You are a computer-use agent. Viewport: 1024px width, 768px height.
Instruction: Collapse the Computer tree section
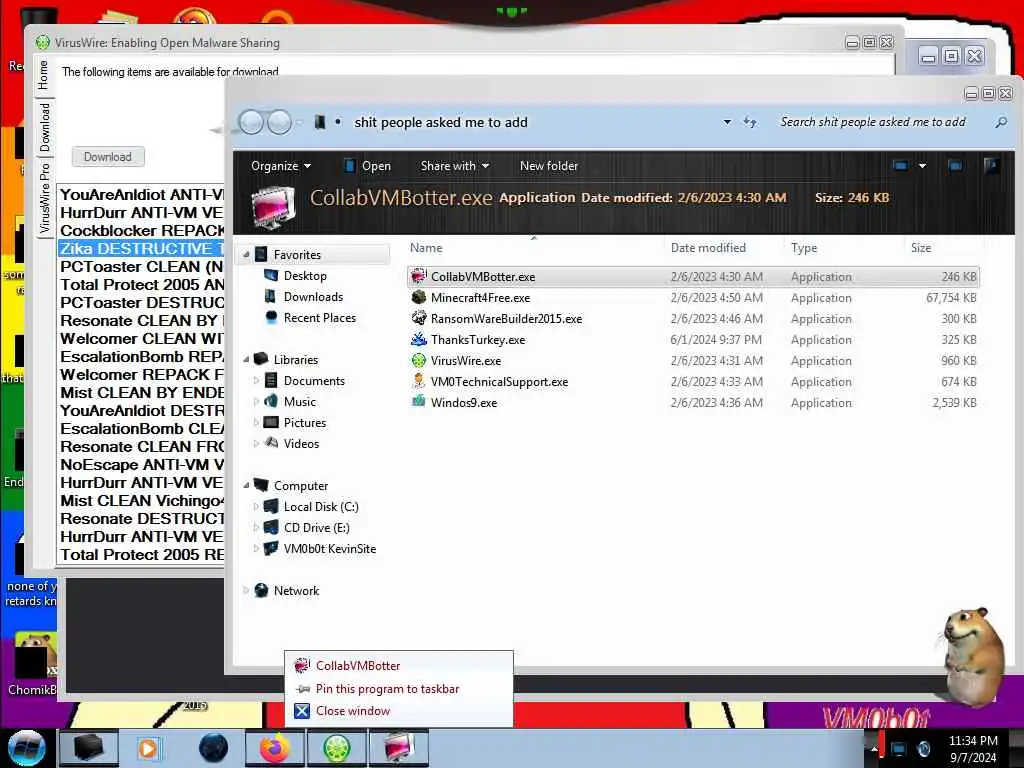(x=246, y=485)
